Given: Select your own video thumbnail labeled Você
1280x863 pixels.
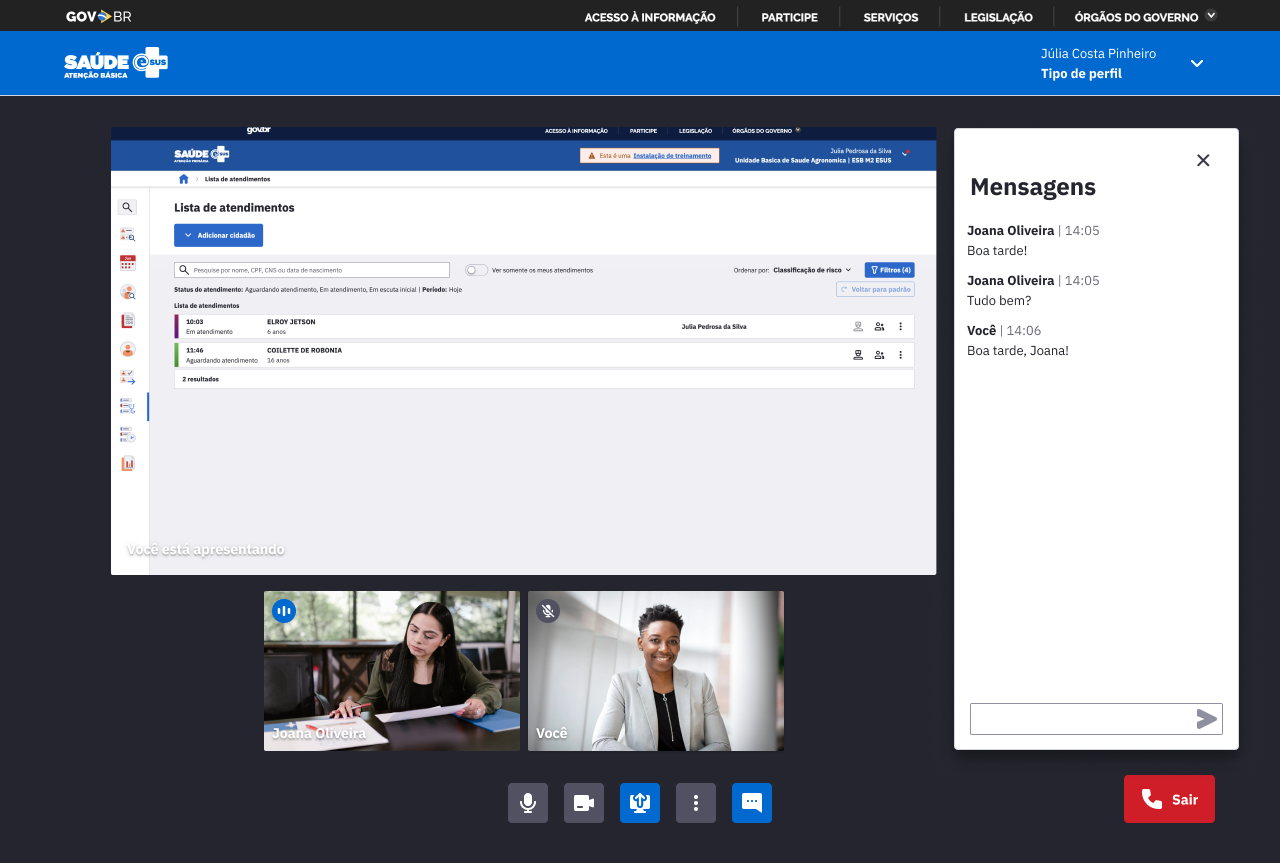Looking at the screenshot, I should point(656,671).
